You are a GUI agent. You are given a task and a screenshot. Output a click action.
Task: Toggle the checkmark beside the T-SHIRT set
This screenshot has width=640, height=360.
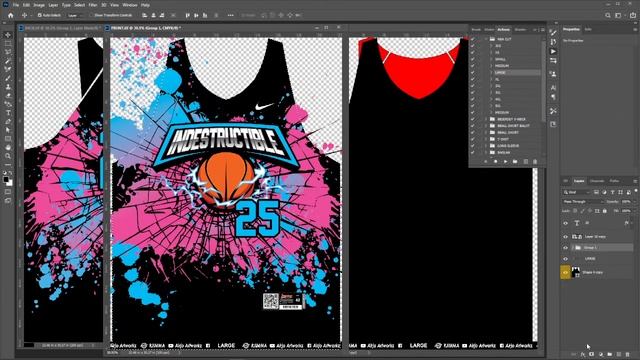473,139
